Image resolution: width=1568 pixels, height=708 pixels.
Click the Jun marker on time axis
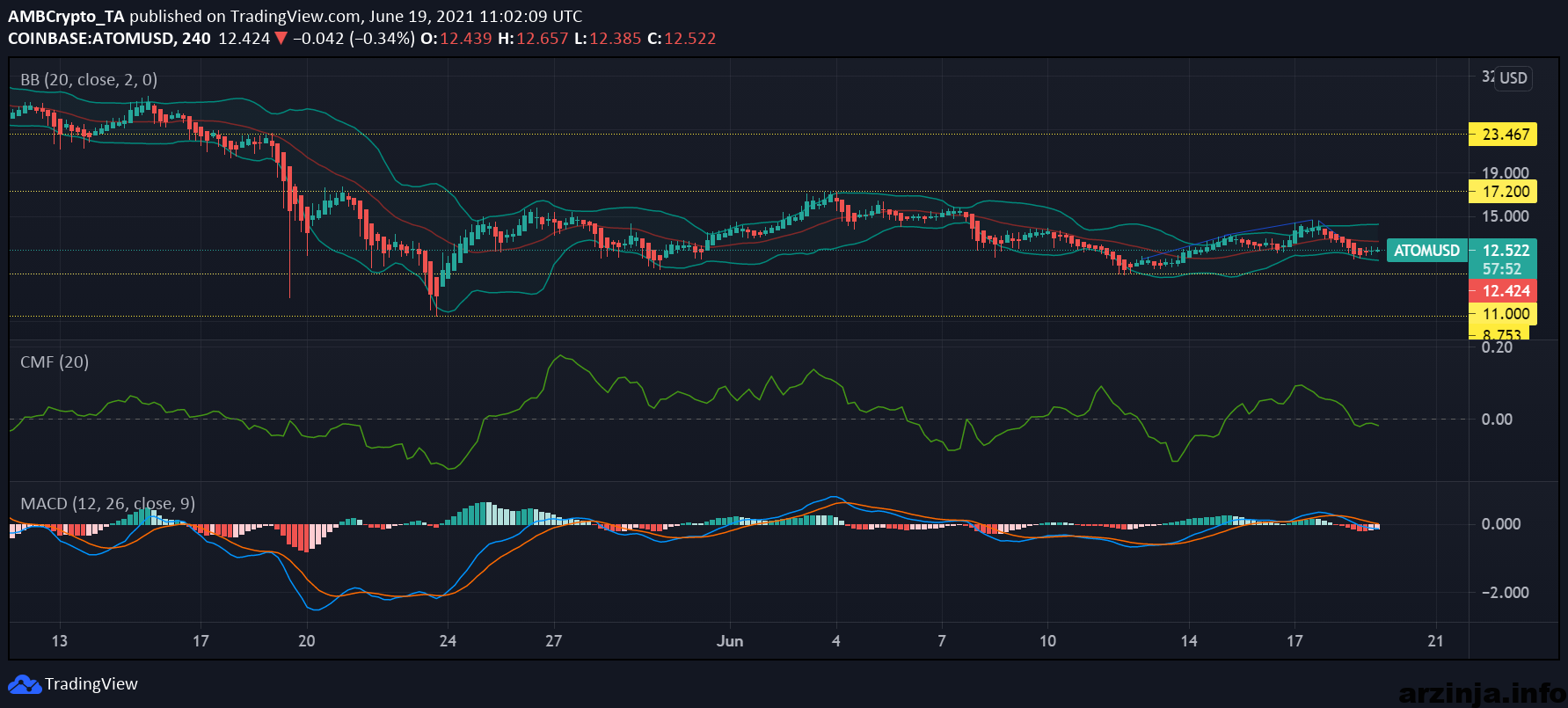coord(730,641)
